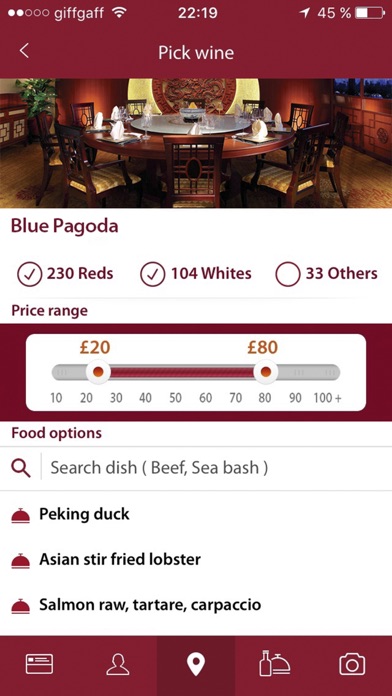Screen dimensions: 392x696
Task: Tap the battery indicator in status bar
Action: coord(370,13)
